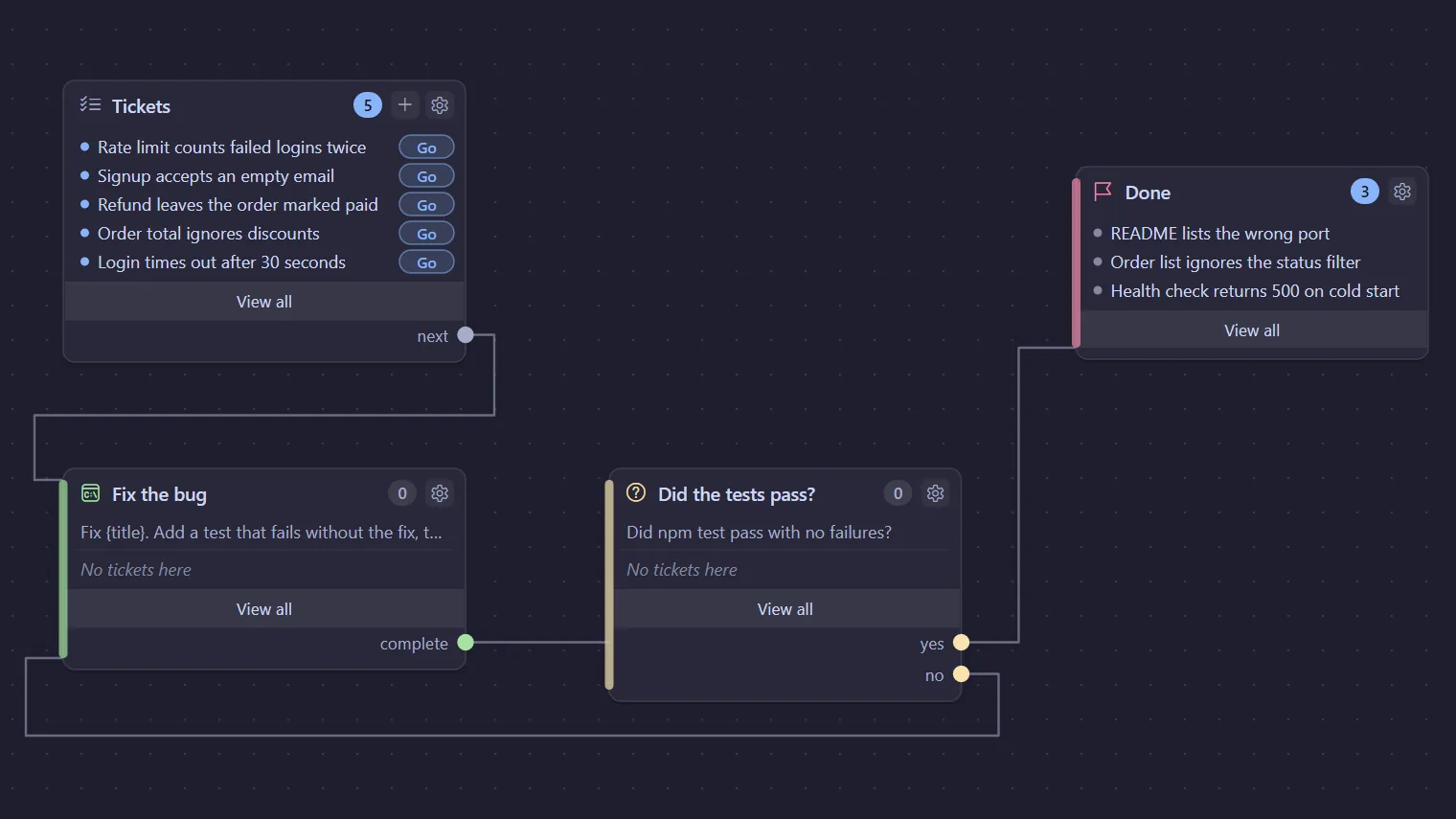The width and height of the screenshot is (1456, 819).
Task: Click the Done node title
Action: click(x=1148, y=193)
